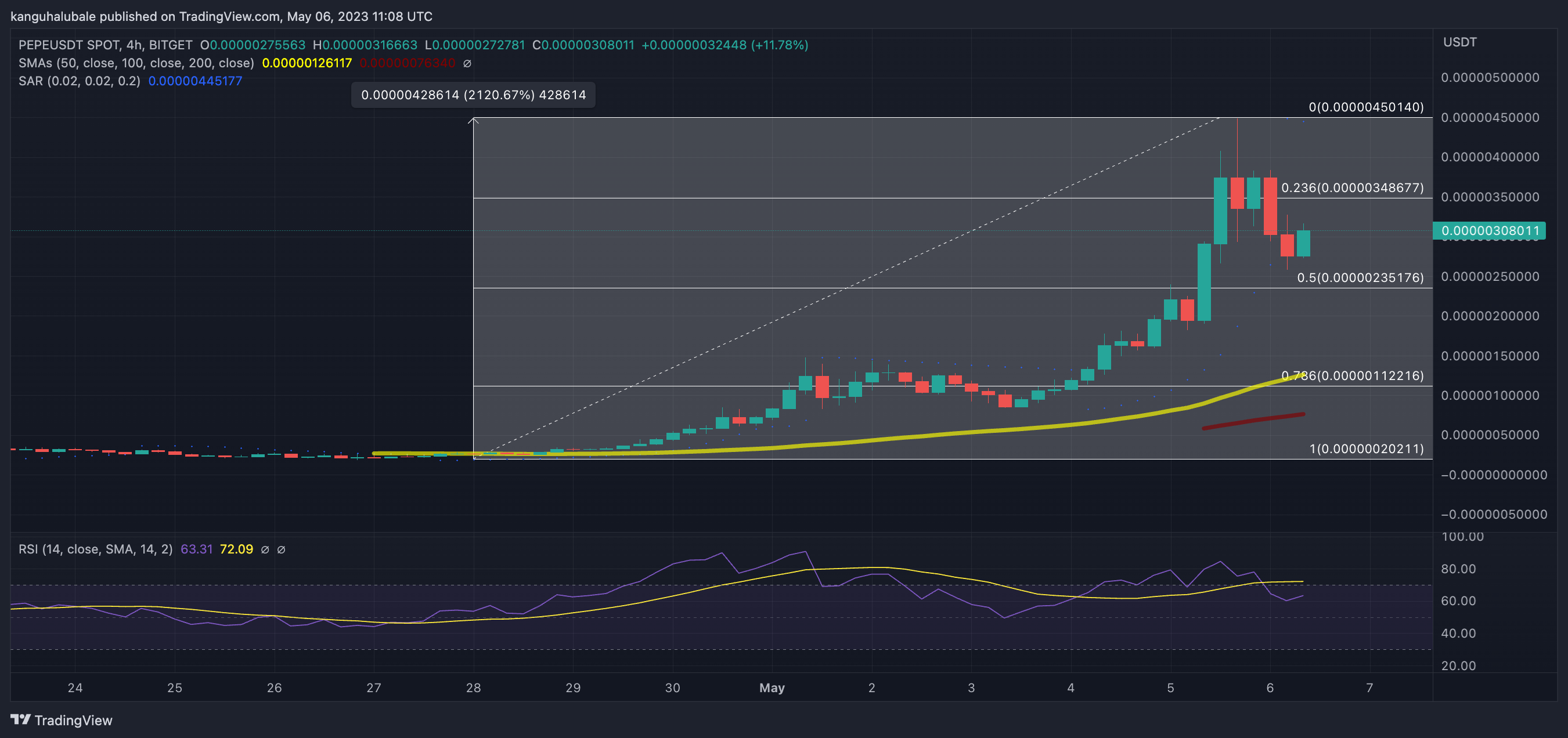The width and height of the screenshot is (1568, 738).
Task: Click the low price value L0.00000272781
Action: pos(475,45)
